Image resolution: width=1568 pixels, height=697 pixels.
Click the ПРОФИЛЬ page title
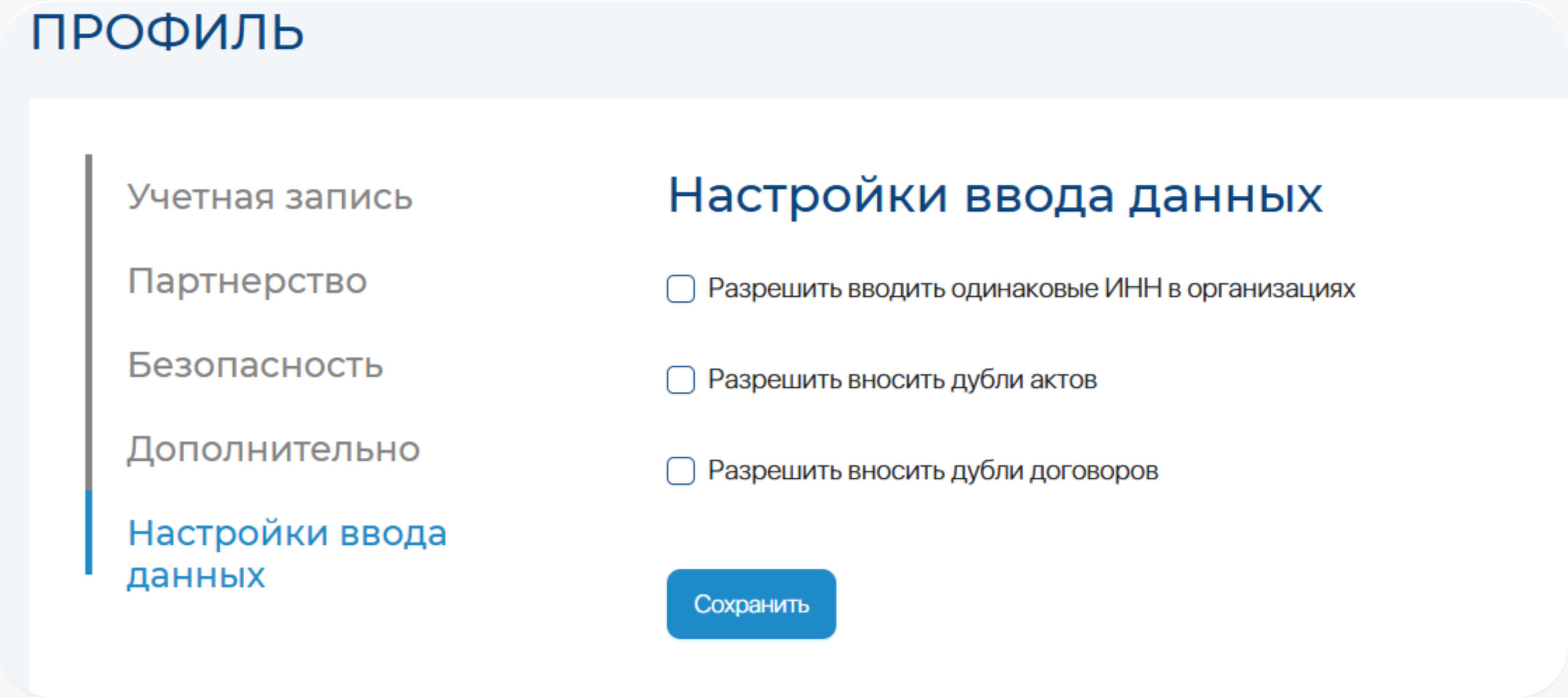pyautogui.click(x=167, y=32)
